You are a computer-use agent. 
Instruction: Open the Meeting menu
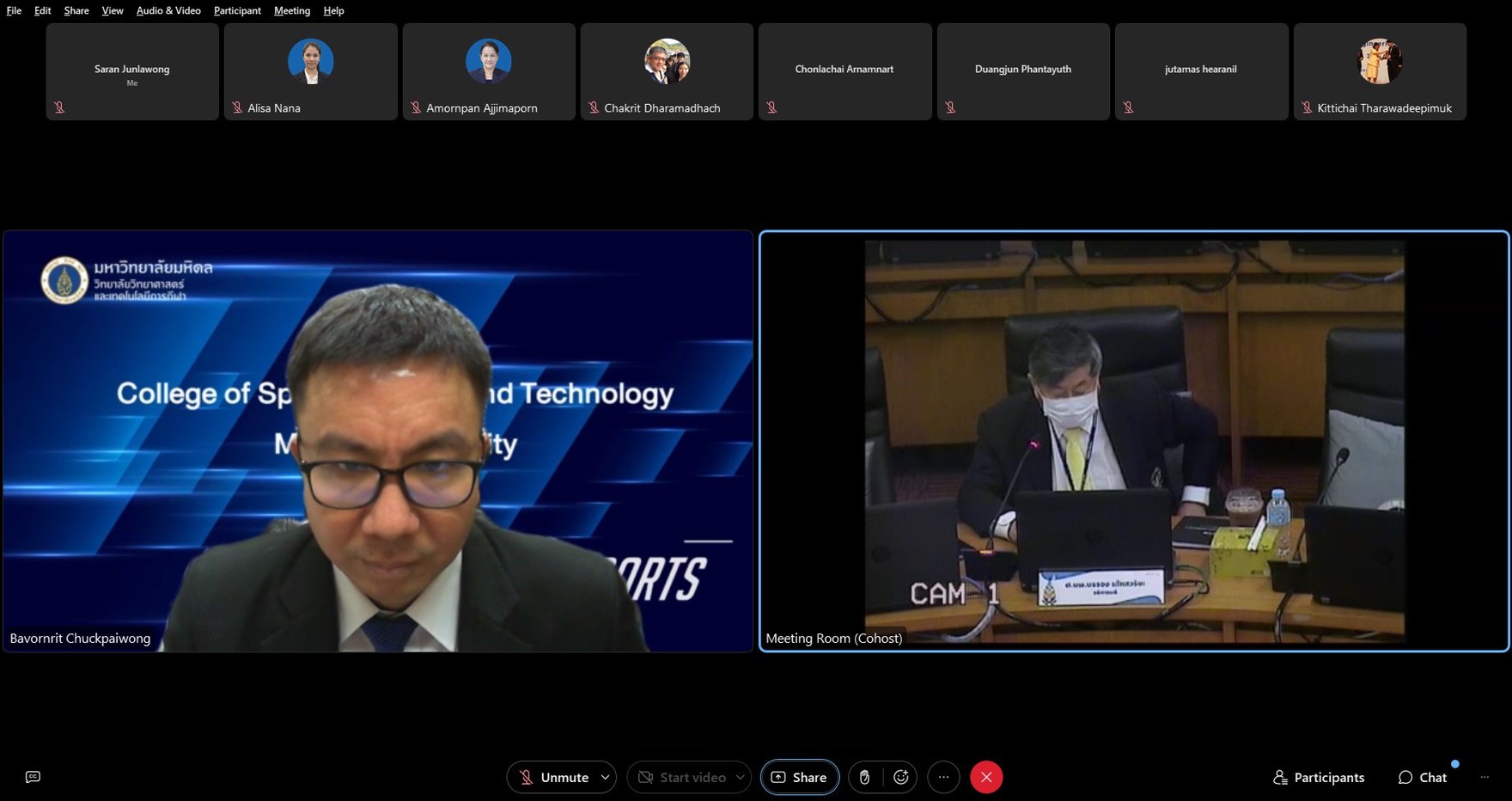[x=291, y=10]
